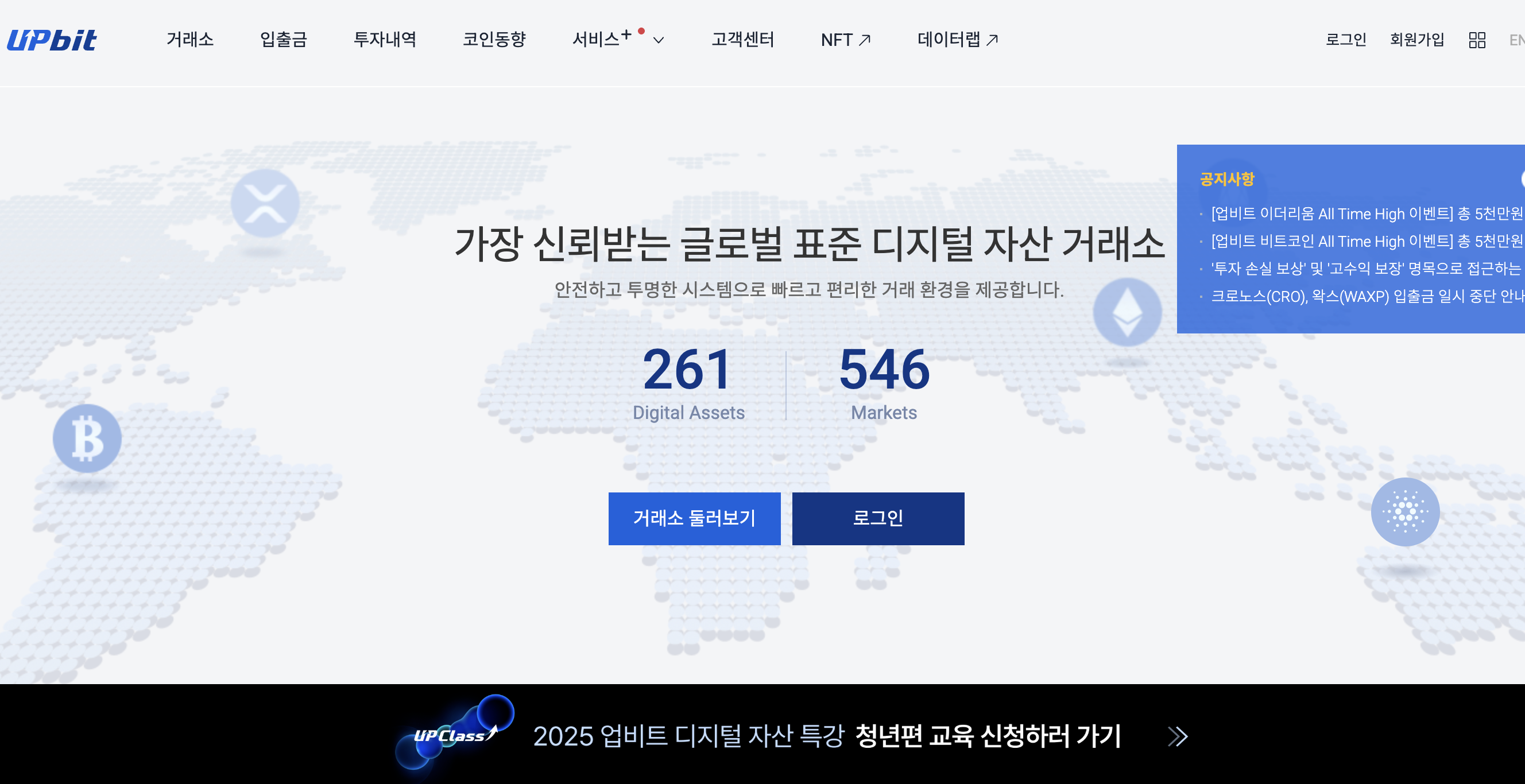
Task: Open the 고객센터 menu item
Action: tap(742, 40)
